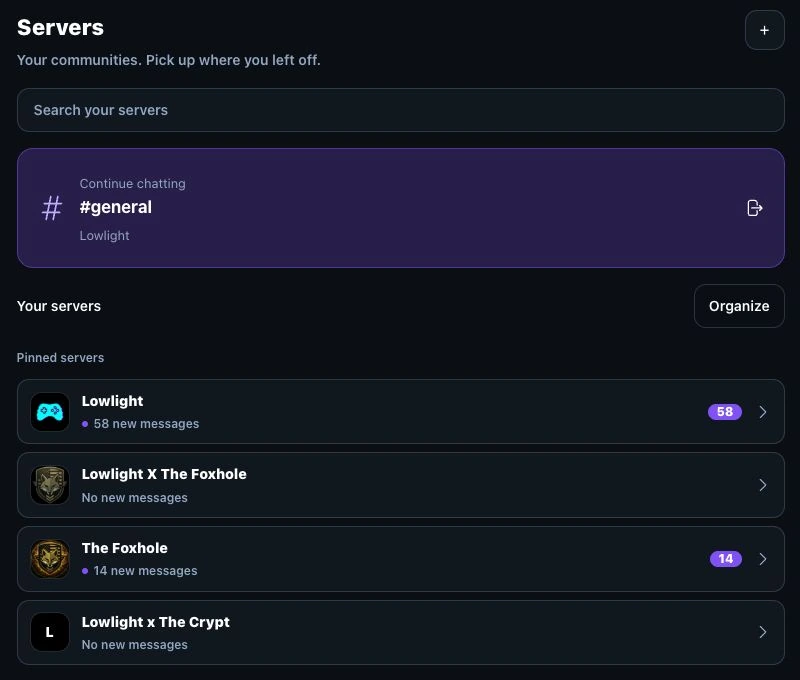The width and height of the screenshot is (800, 680).
Task: Select the Lowlight X The Foxhole wolf avatar
Action: (50, 485)
